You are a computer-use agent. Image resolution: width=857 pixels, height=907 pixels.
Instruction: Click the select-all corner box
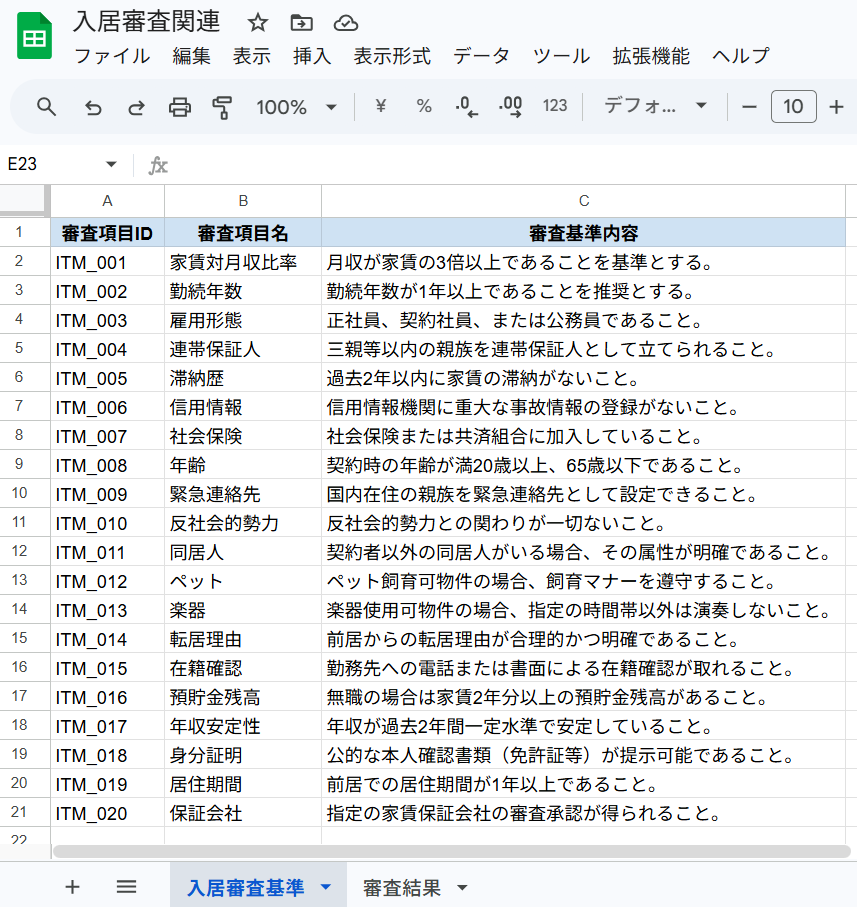[24, 200]
